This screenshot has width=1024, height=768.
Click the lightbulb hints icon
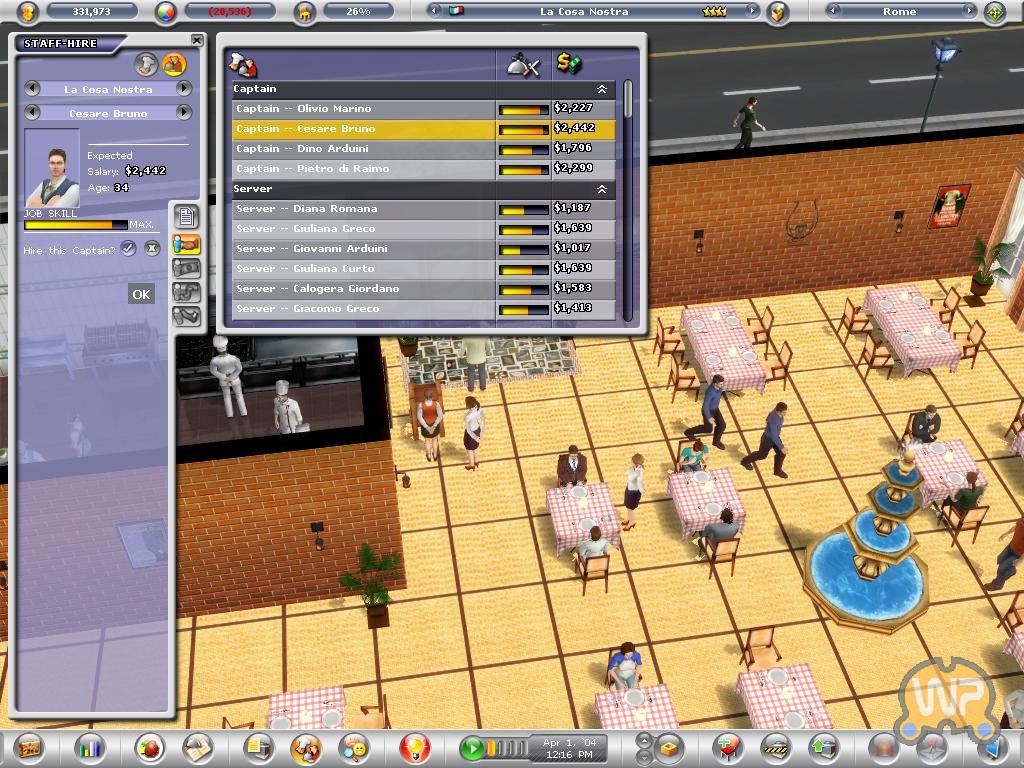click(x=413, y=747)
